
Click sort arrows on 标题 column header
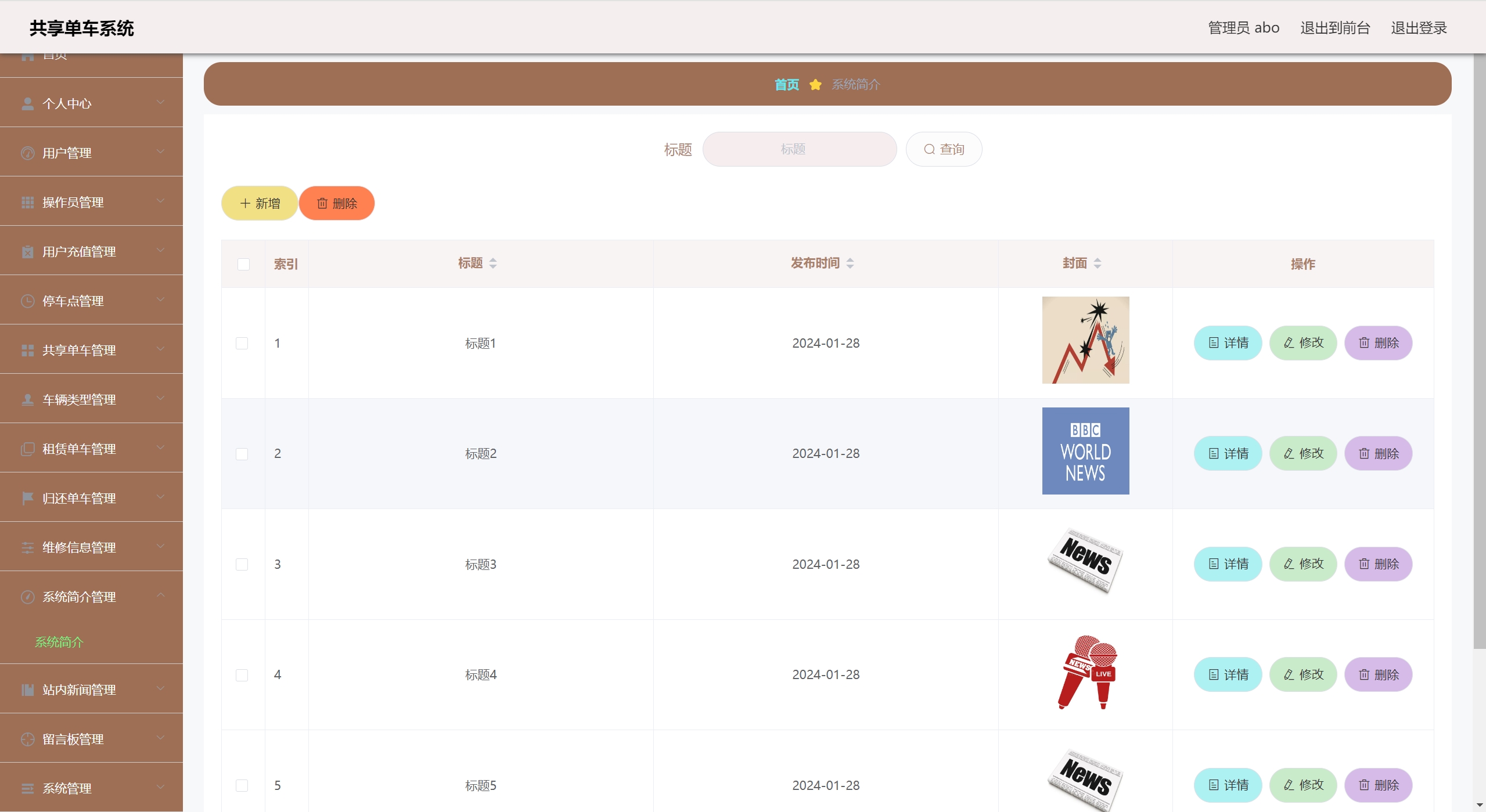(493, 264)
